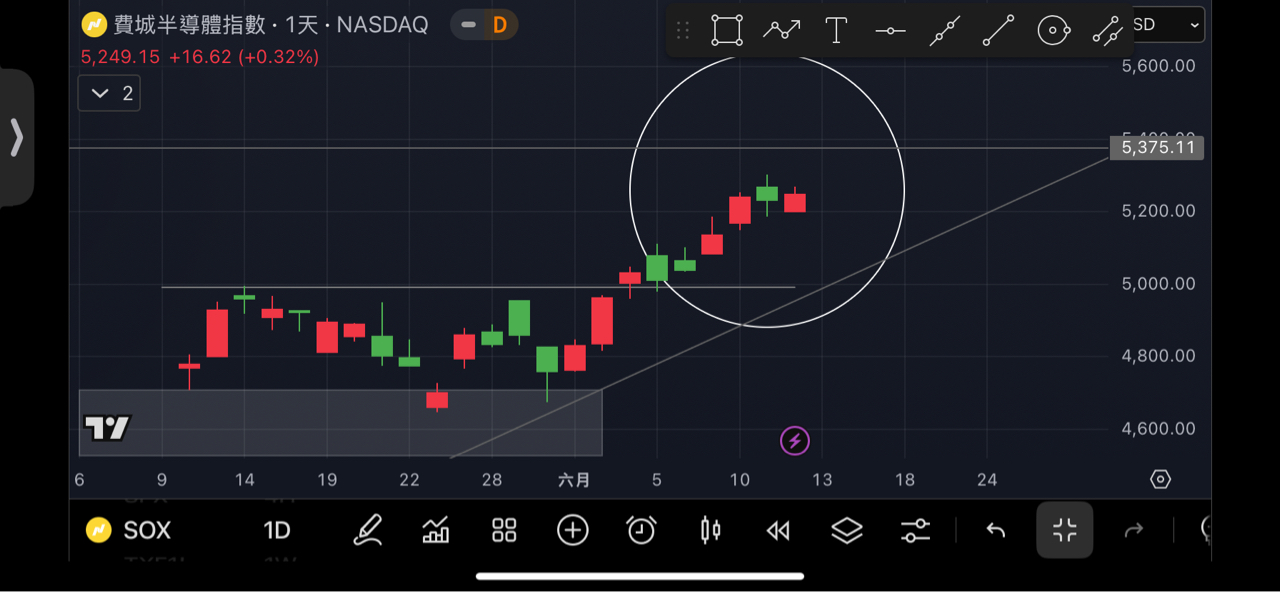The image size is (1280, 592).
Task: Open SOX symbol search
Action: [x=147, y=530]
